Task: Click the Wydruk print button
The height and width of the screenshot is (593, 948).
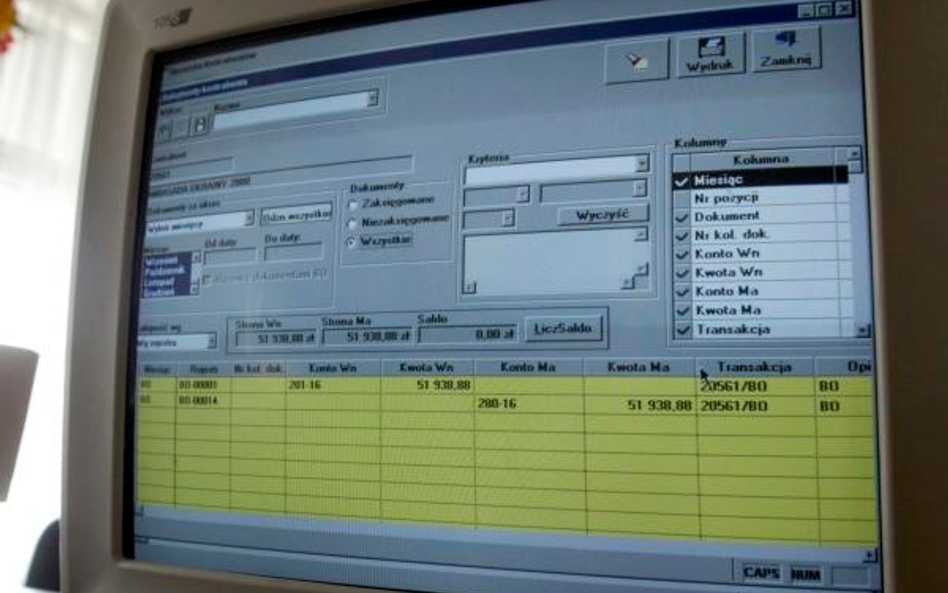Action: (x=710, y=54)
